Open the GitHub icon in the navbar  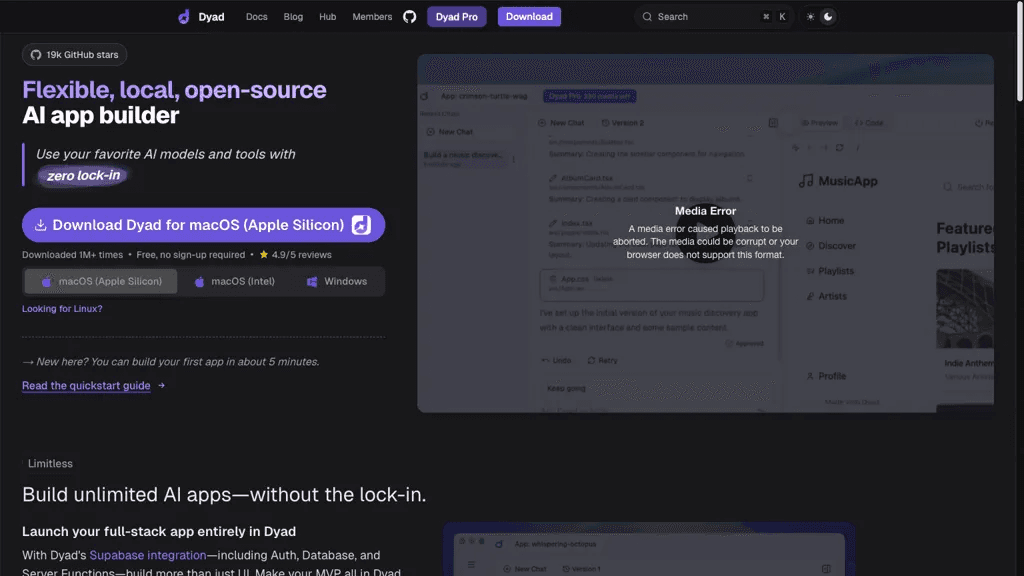click(409, 16)
